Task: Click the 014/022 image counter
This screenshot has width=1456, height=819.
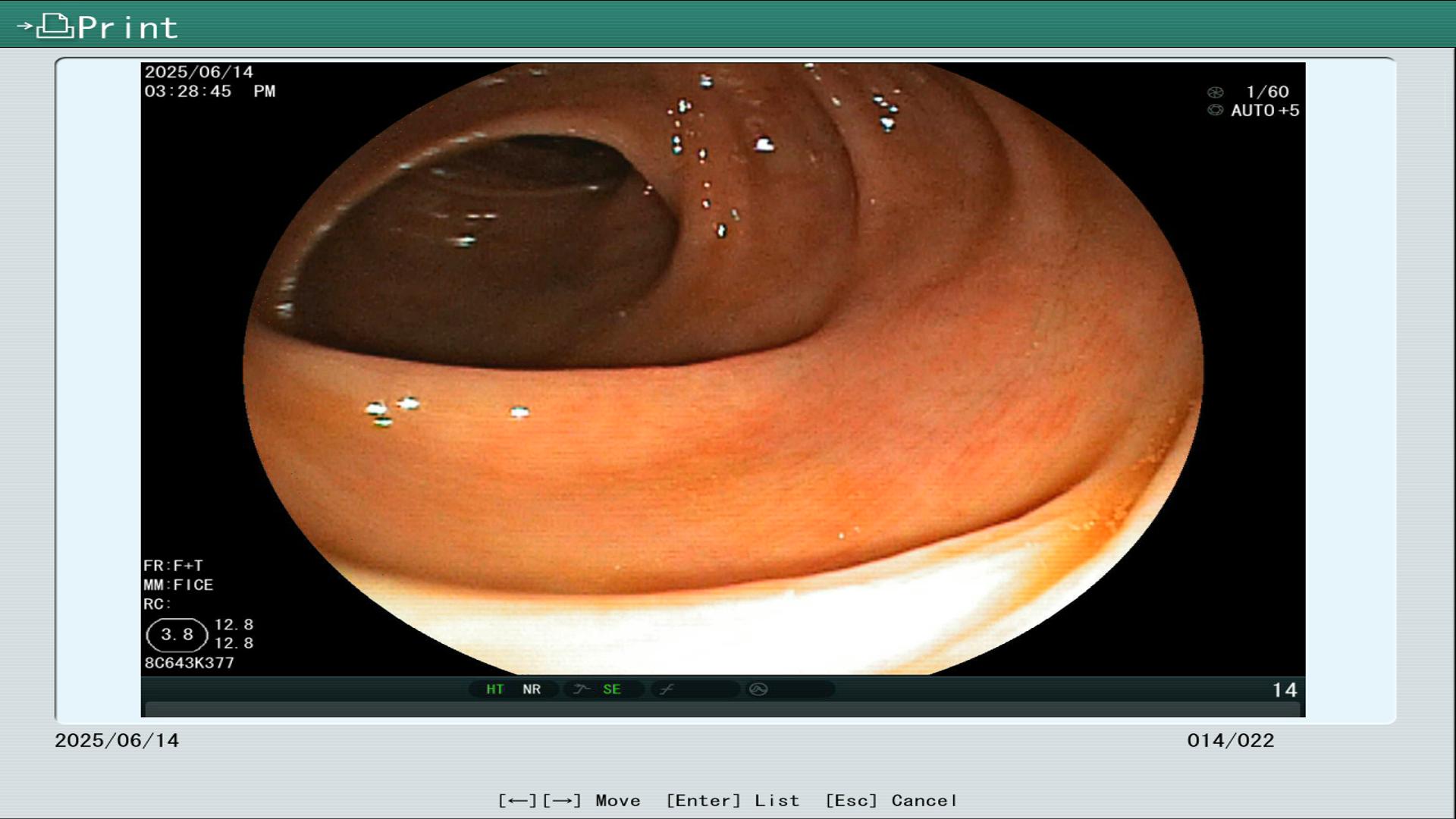Action: coord(1231,741)
